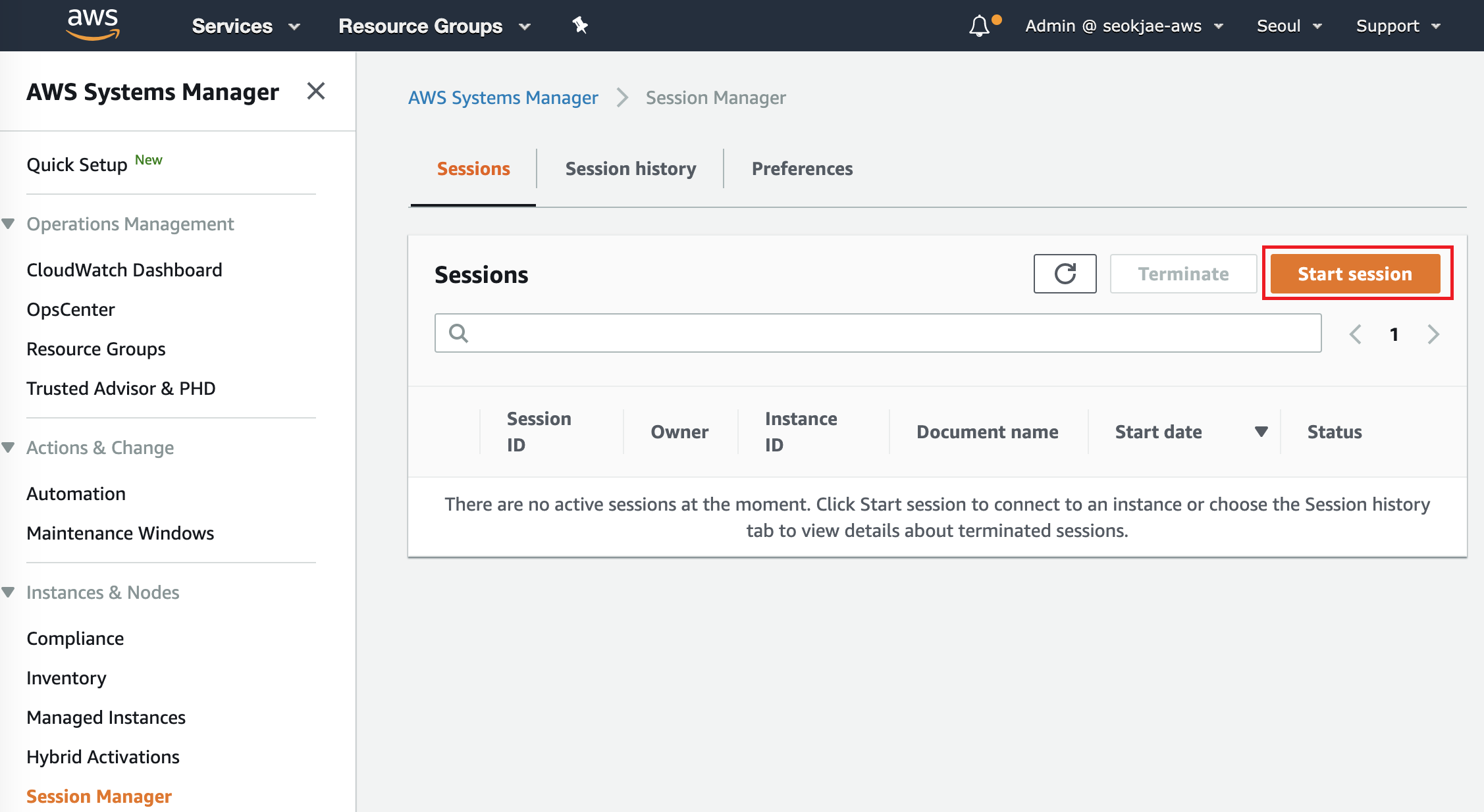
Task: Click the pin shortcut icon
Action: [579, 26]
